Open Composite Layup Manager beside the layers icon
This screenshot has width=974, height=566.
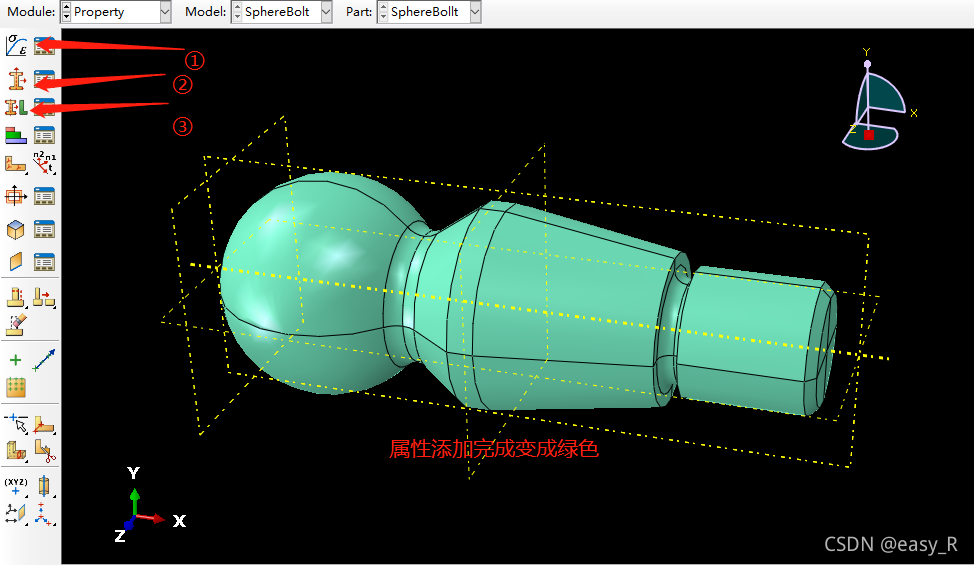click(44, 135)
